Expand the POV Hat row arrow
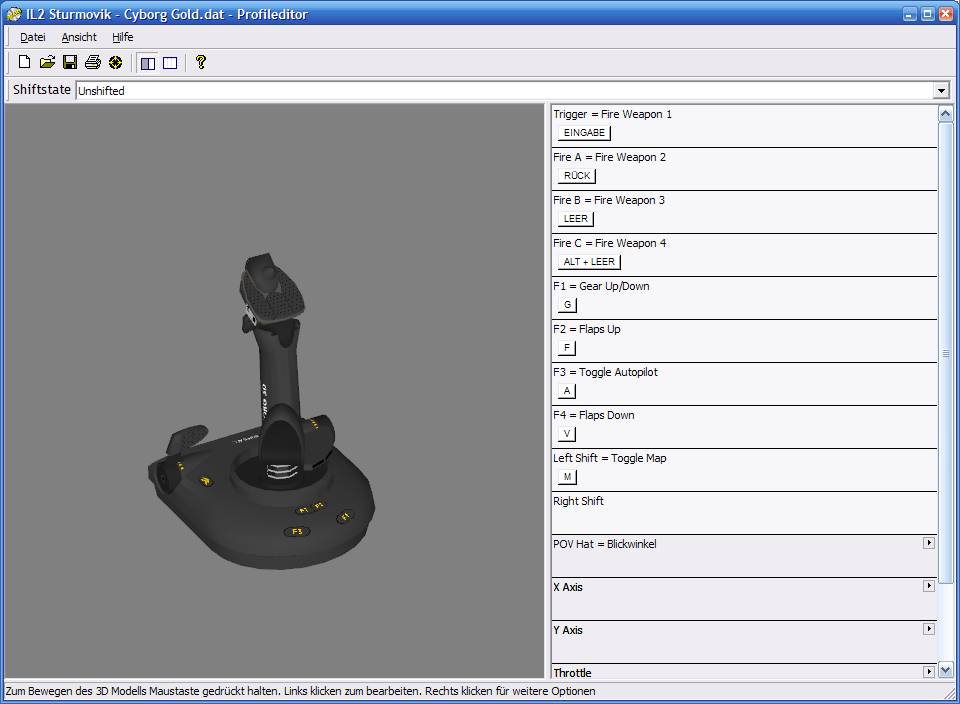The width and height of the screenshot is (960, 704). 929,543
